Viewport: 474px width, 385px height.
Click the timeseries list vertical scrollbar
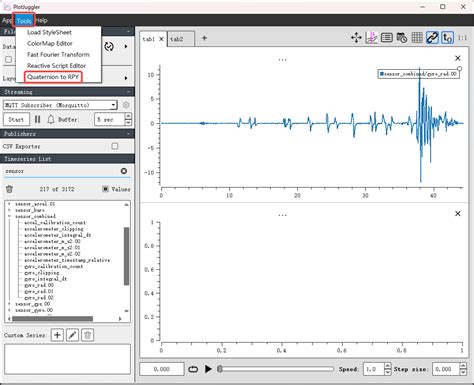127,256
